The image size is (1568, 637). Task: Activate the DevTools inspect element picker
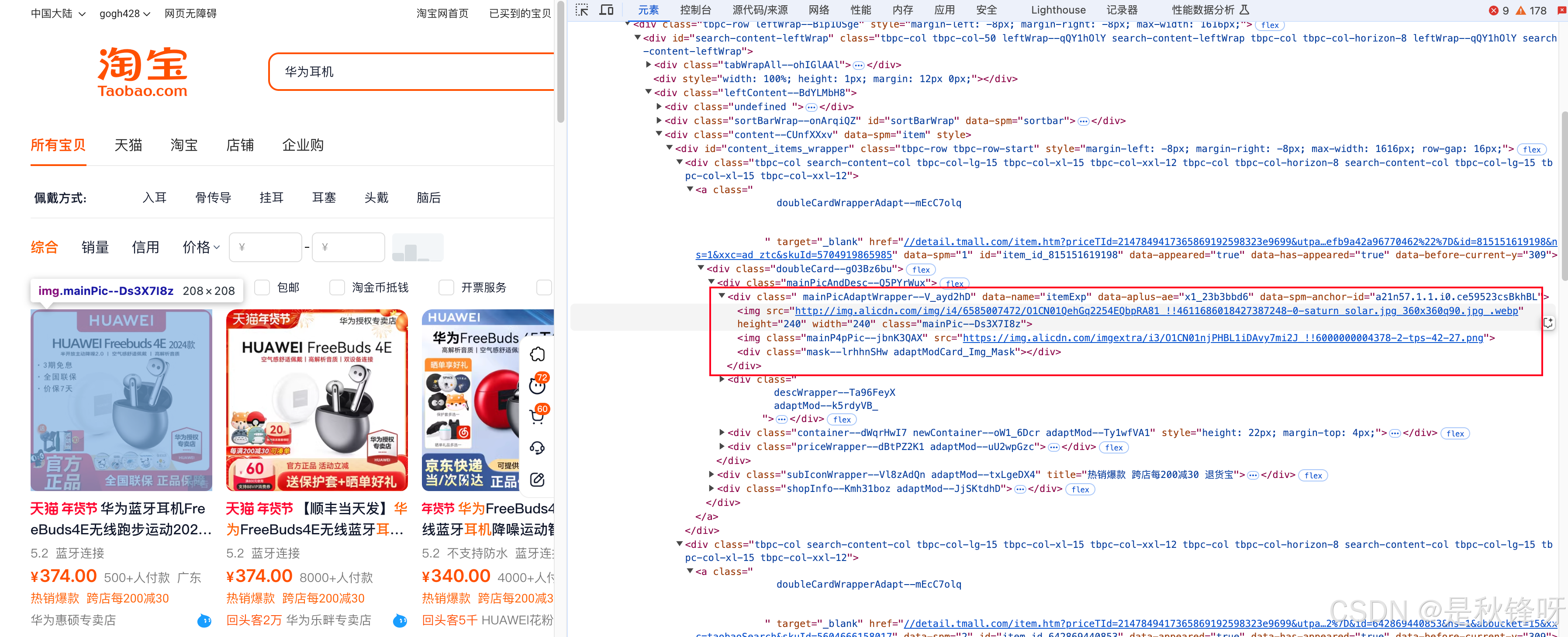point(582,10)
